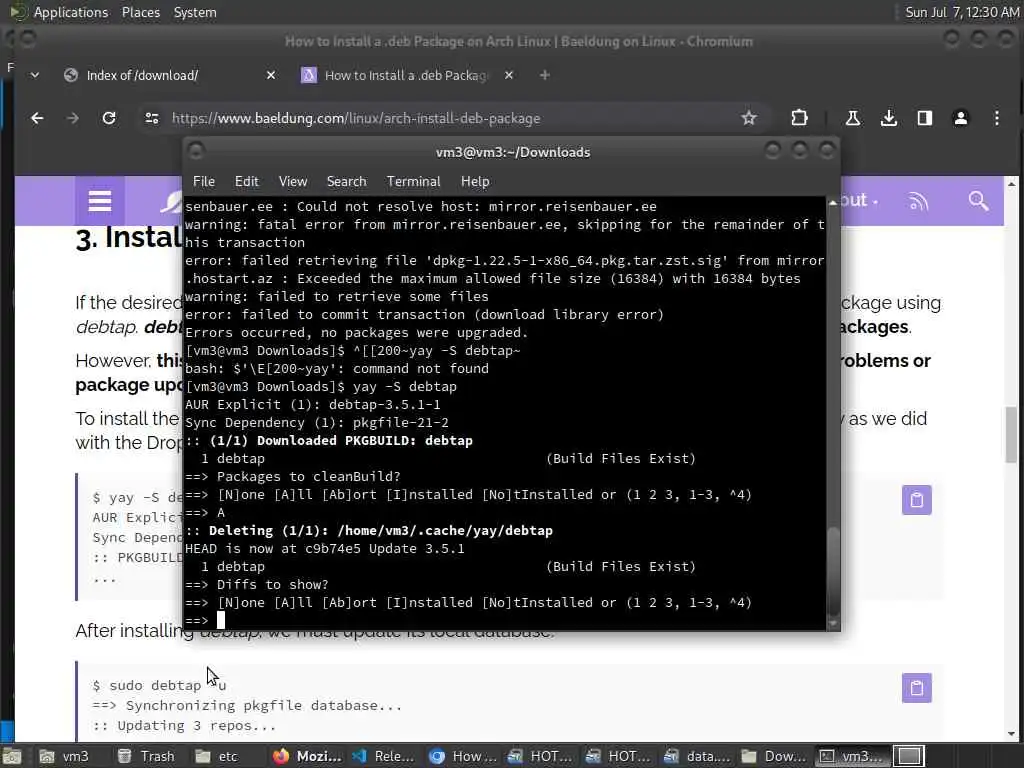Open the System menu in top panel
The height and width of the screenshot is (768, 1024).
click(x=195, y=12)
